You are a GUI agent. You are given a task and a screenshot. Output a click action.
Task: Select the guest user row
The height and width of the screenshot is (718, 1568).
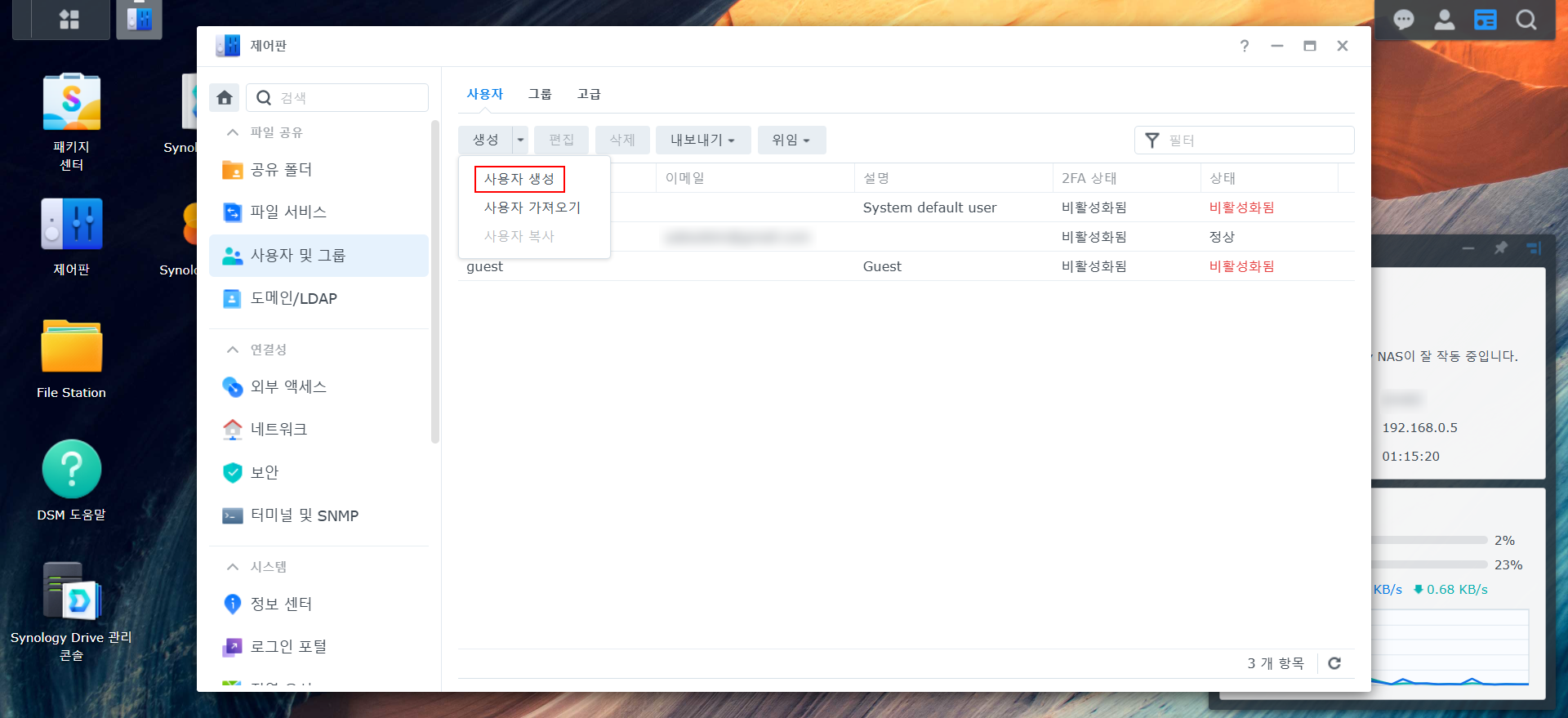coord(906,266)
